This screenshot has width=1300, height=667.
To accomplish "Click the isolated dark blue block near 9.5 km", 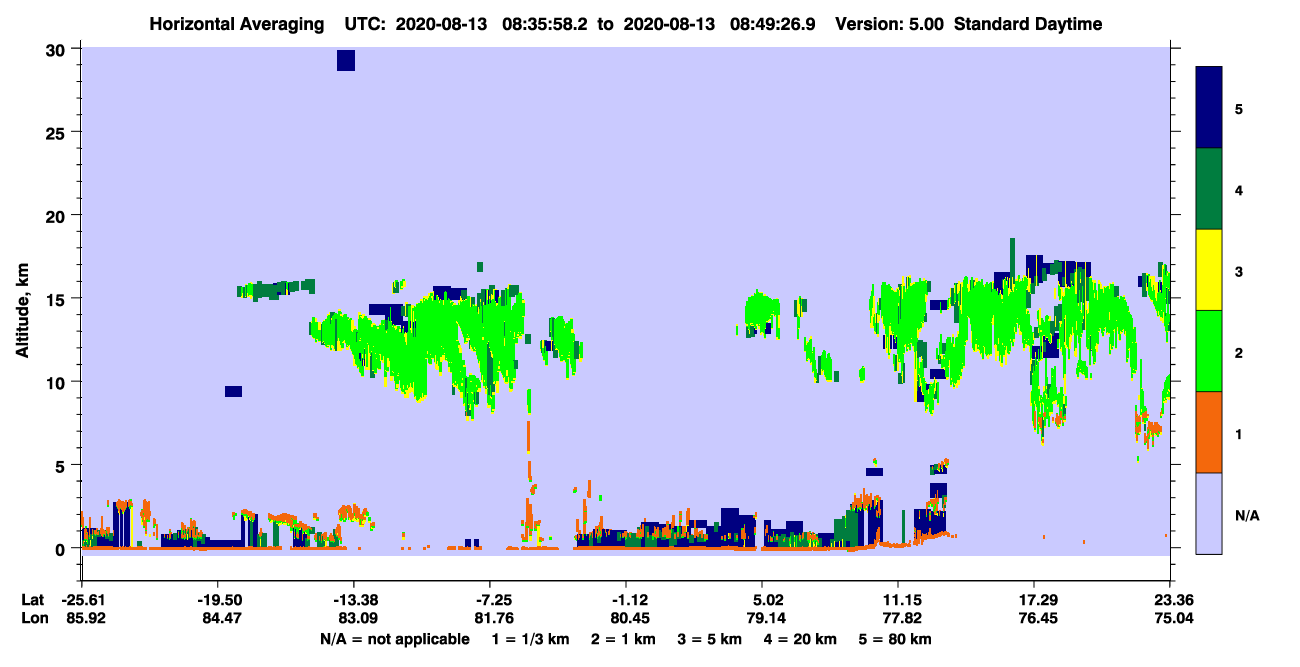I will [x=233, y=391].
